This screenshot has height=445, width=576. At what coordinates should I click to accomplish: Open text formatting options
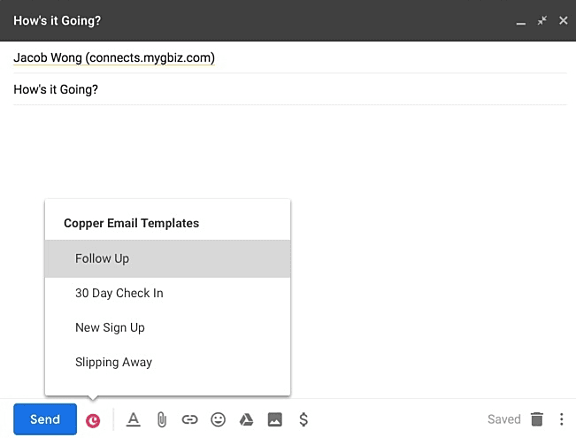pos(133,420)
